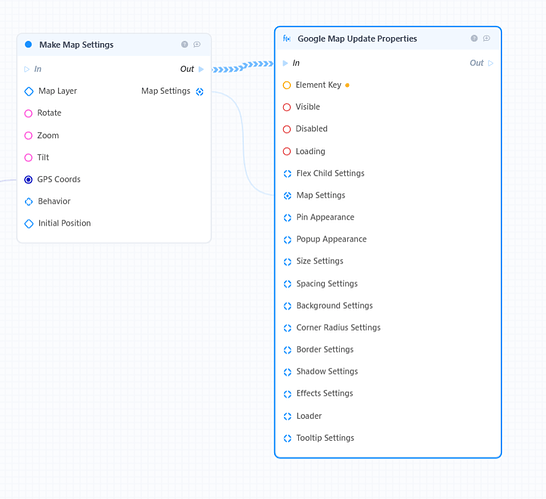Viewport: 546px width, 499px height.
Task: Click the Background Settings input pin
Action: [287, 306]
